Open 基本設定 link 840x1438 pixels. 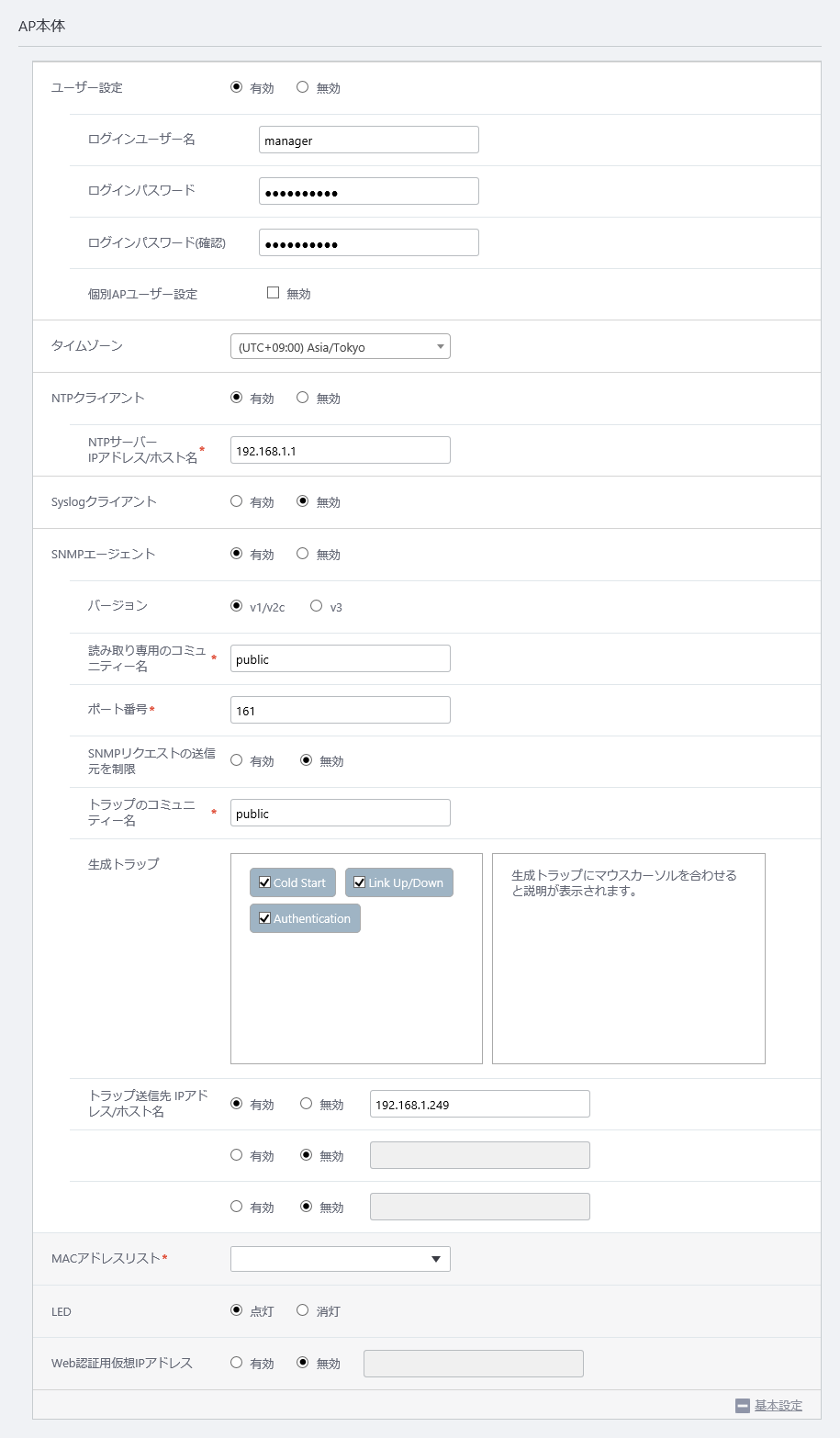(778, 1406)
